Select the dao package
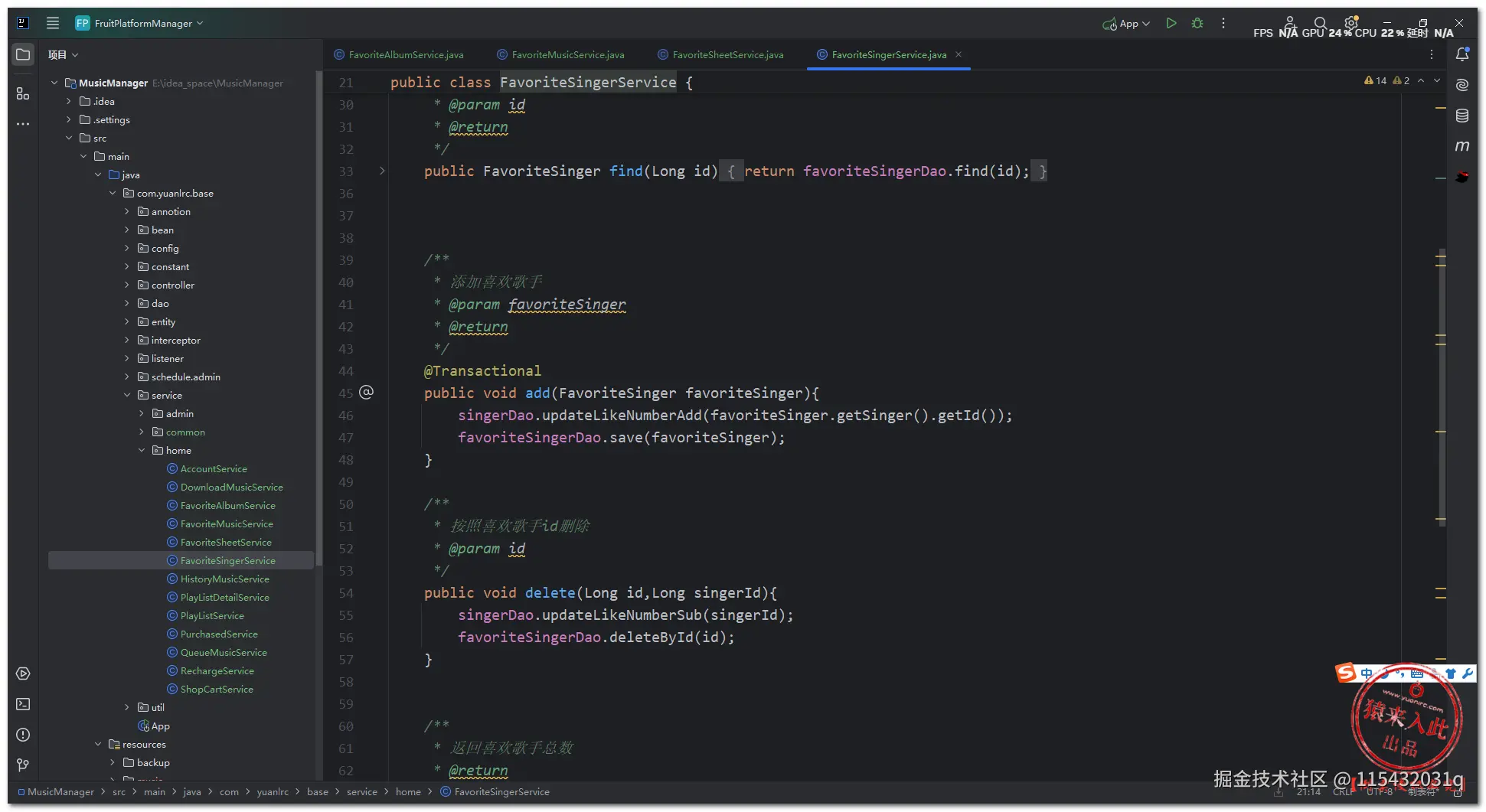 click(160, 303)
